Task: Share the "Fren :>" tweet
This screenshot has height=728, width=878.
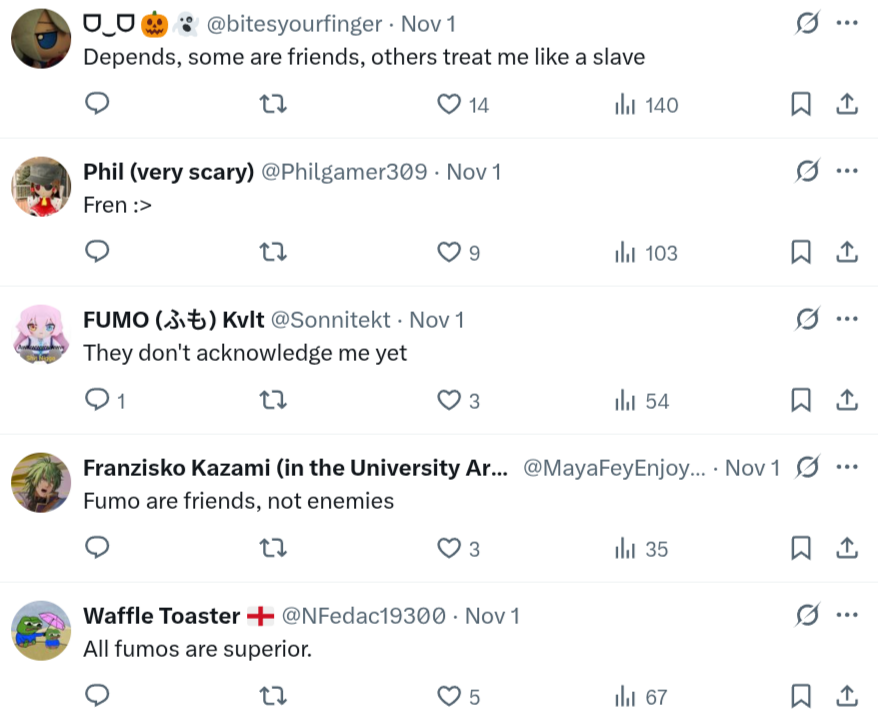Action: coord(847,252)
